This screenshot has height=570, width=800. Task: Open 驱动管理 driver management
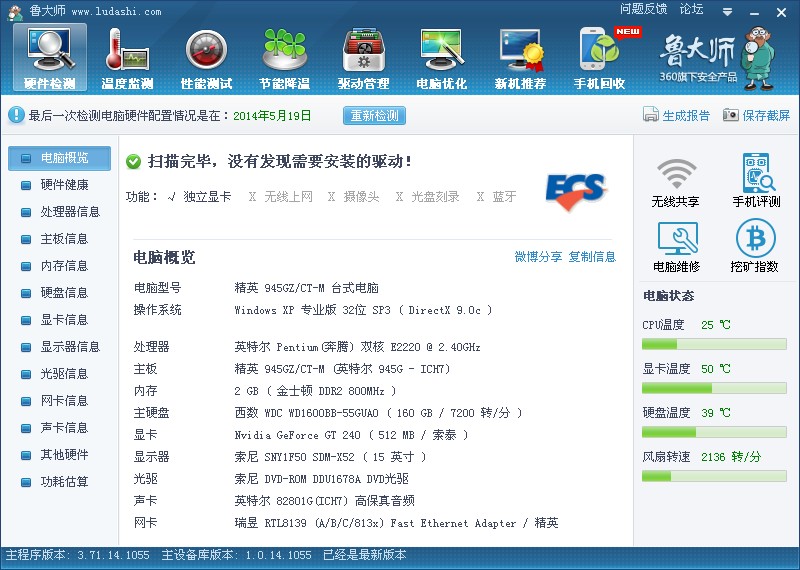pyautogui.click(x=363, y=58)
